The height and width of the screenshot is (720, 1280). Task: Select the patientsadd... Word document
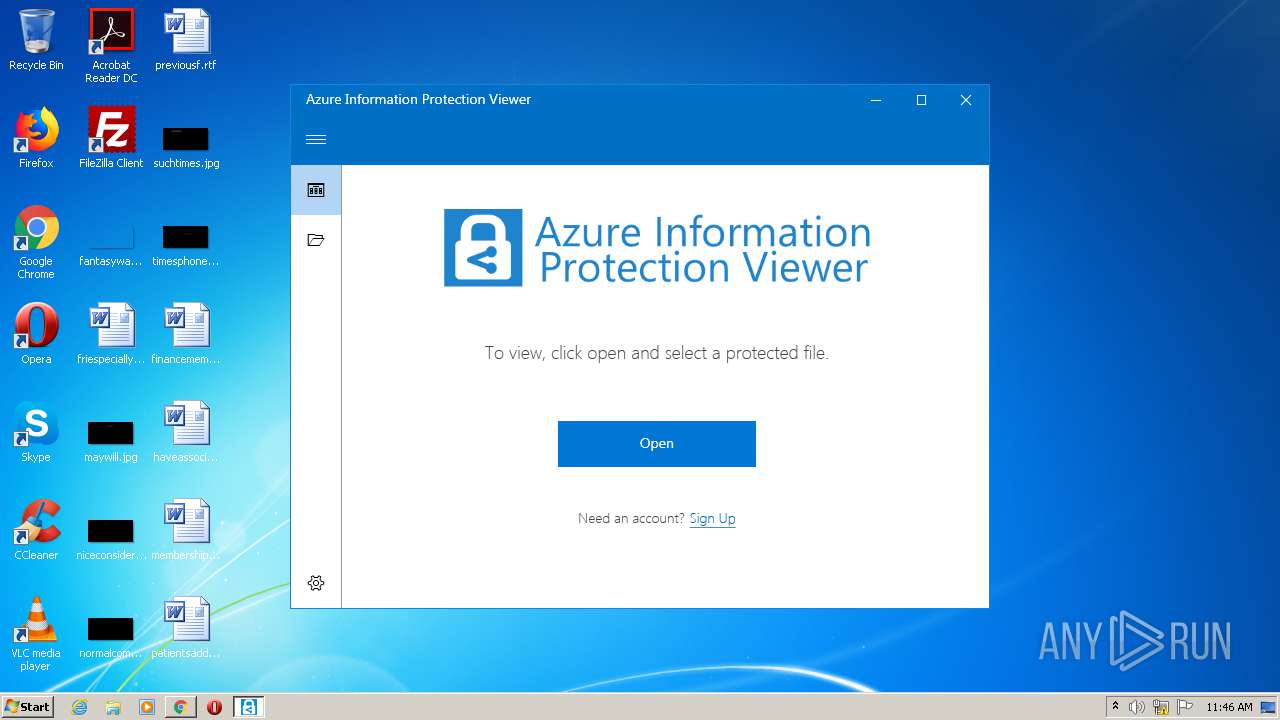[186, 629]
